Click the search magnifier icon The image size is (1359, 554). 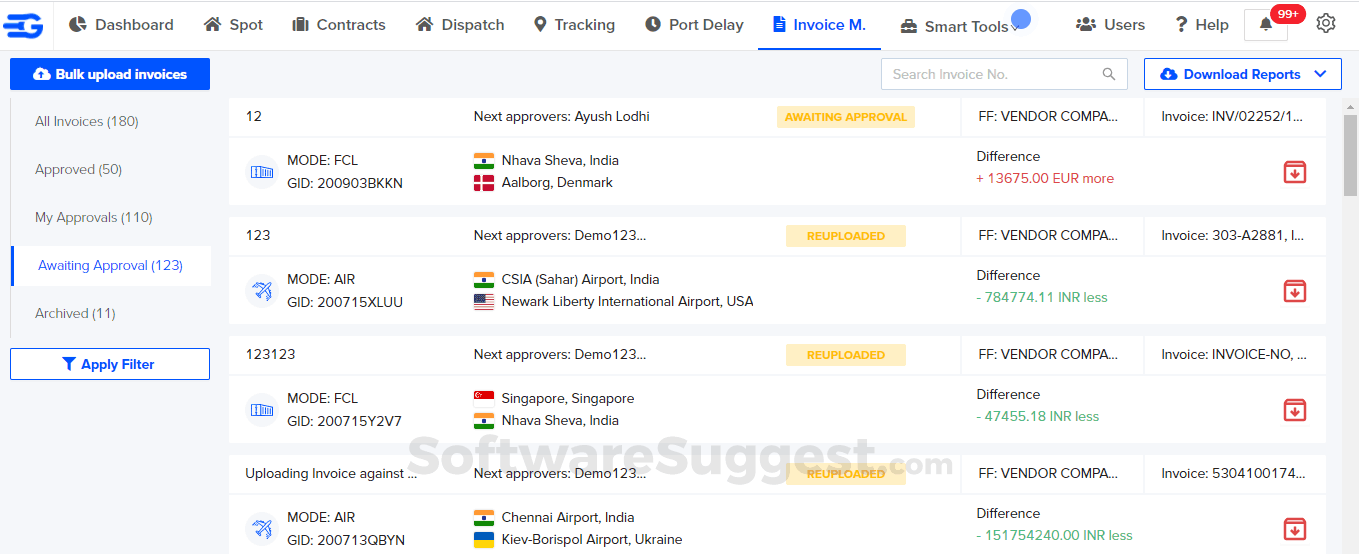[x=1108, y=74]
